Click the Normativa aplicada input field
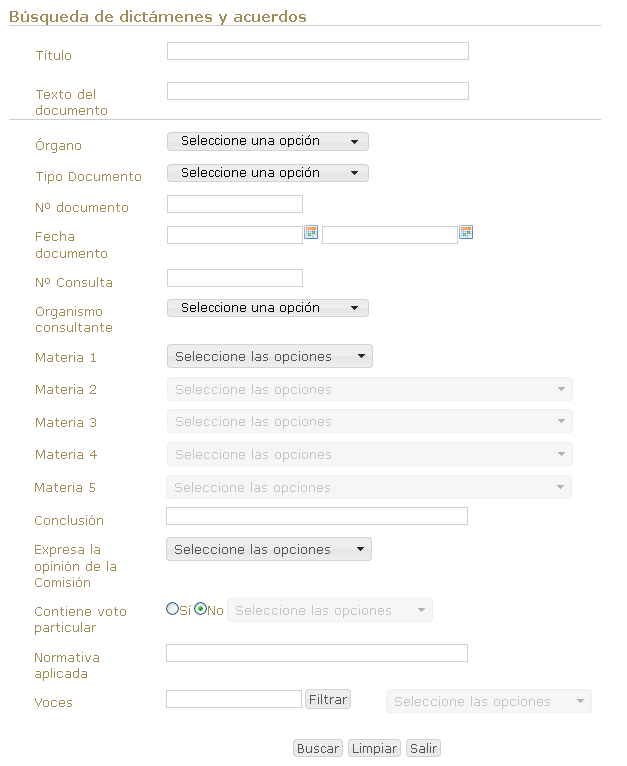This screenshot has height=766, width=627. coord(317,653)
